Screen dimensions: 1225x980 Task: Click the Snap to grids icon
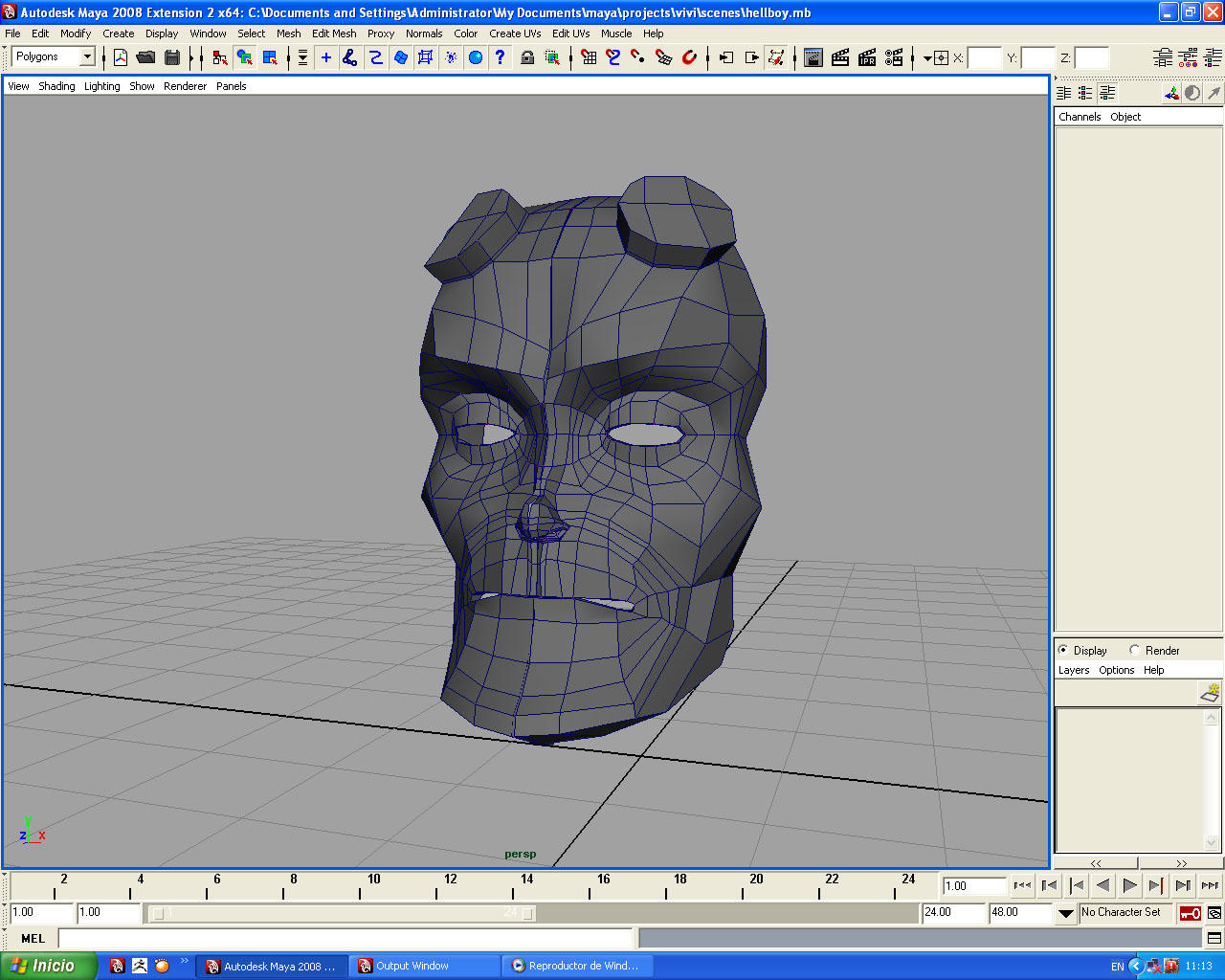tap(589, 57)
